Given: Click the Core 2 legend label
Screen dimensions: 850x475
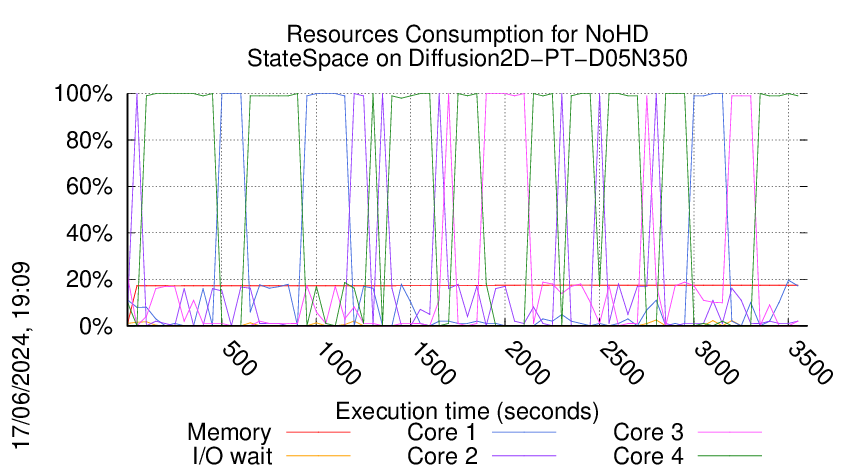Looking at the screenshot, I should 442,456.
